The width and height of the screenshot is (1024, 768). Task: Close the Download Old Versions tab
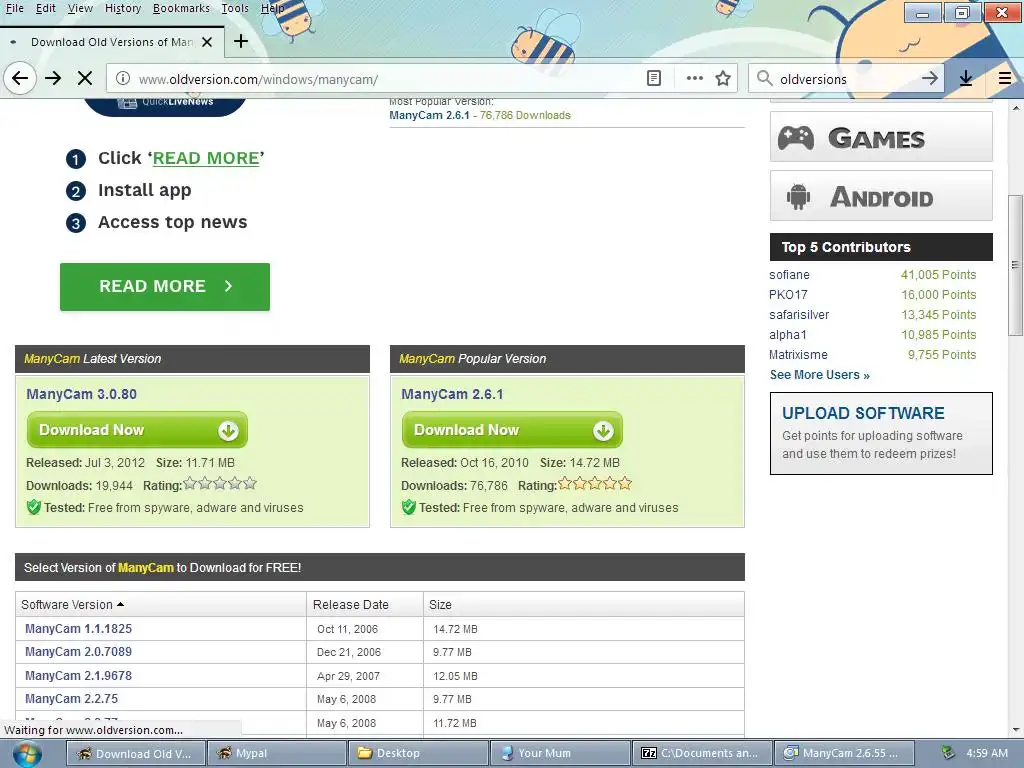tap(207, 42)
